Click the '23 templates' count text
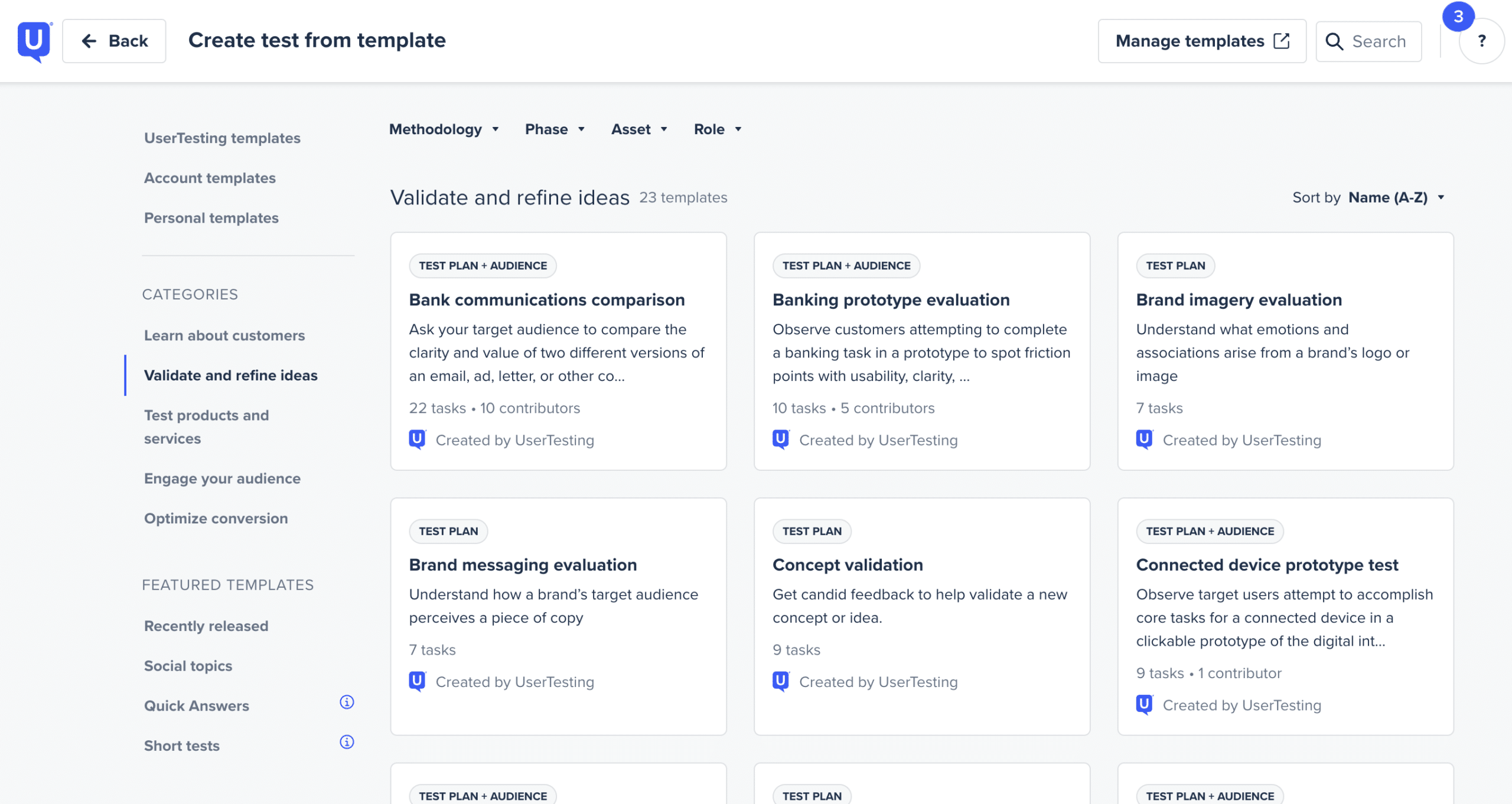The image size is (1512, 804). [x=683, y=198]
